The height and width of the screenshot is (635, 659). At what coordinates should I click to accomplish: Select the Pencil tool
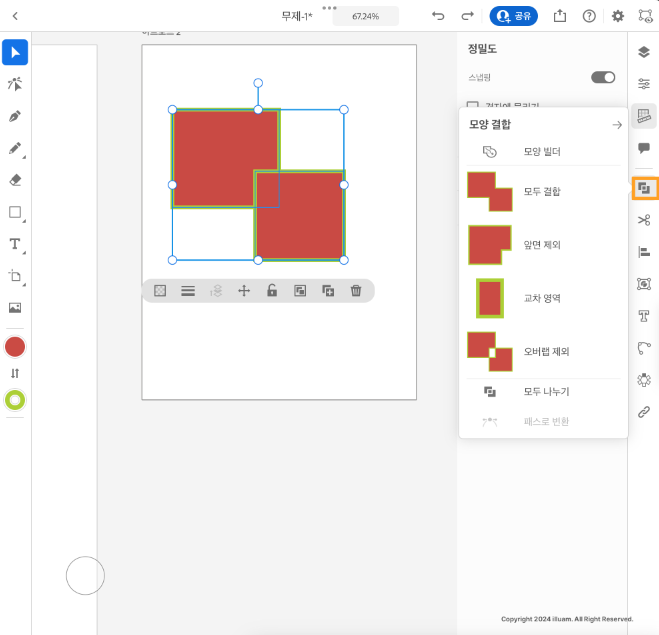coord(15,148)
